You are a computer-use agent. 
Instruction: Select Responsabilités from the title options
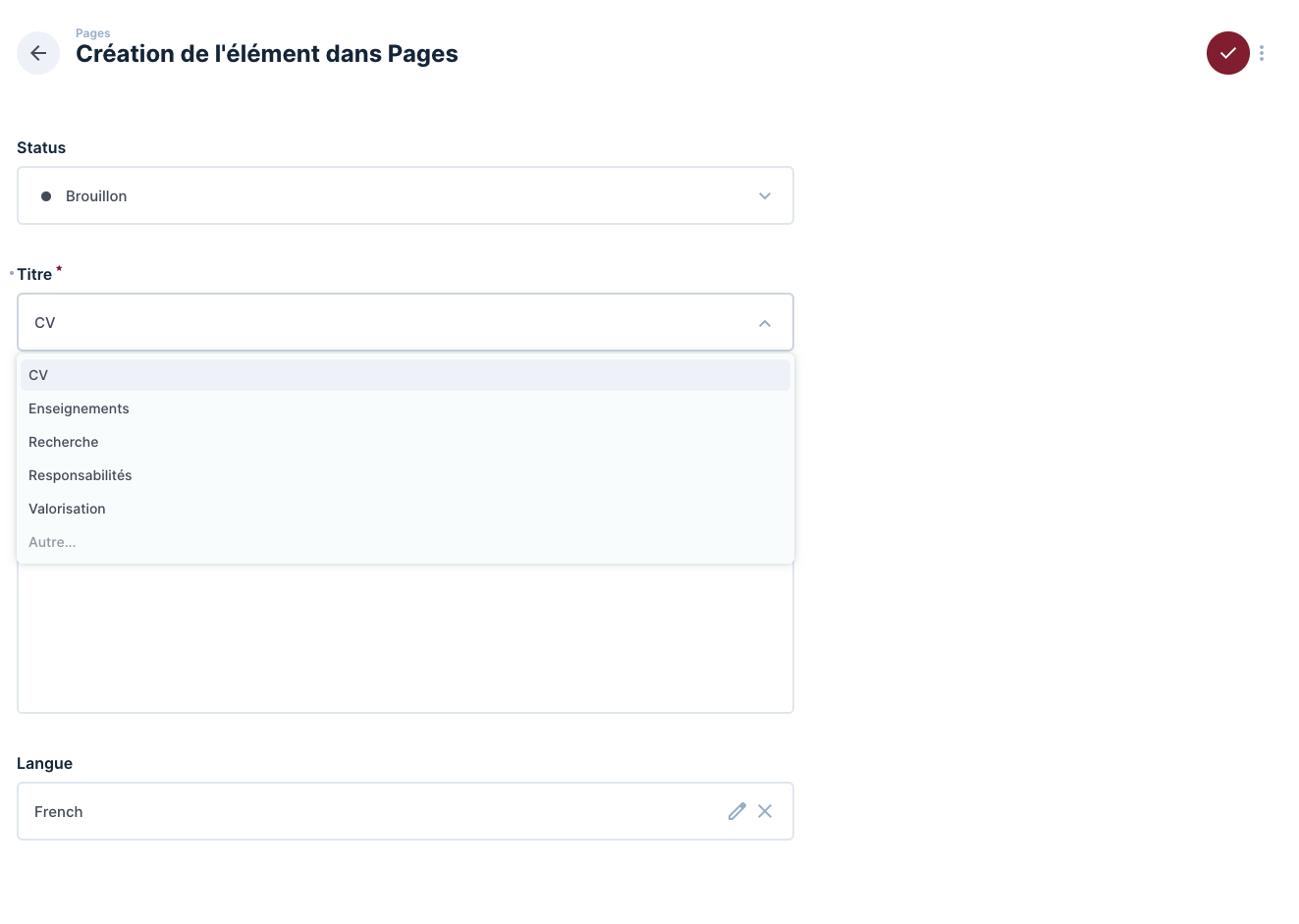[x=81, y=475]
